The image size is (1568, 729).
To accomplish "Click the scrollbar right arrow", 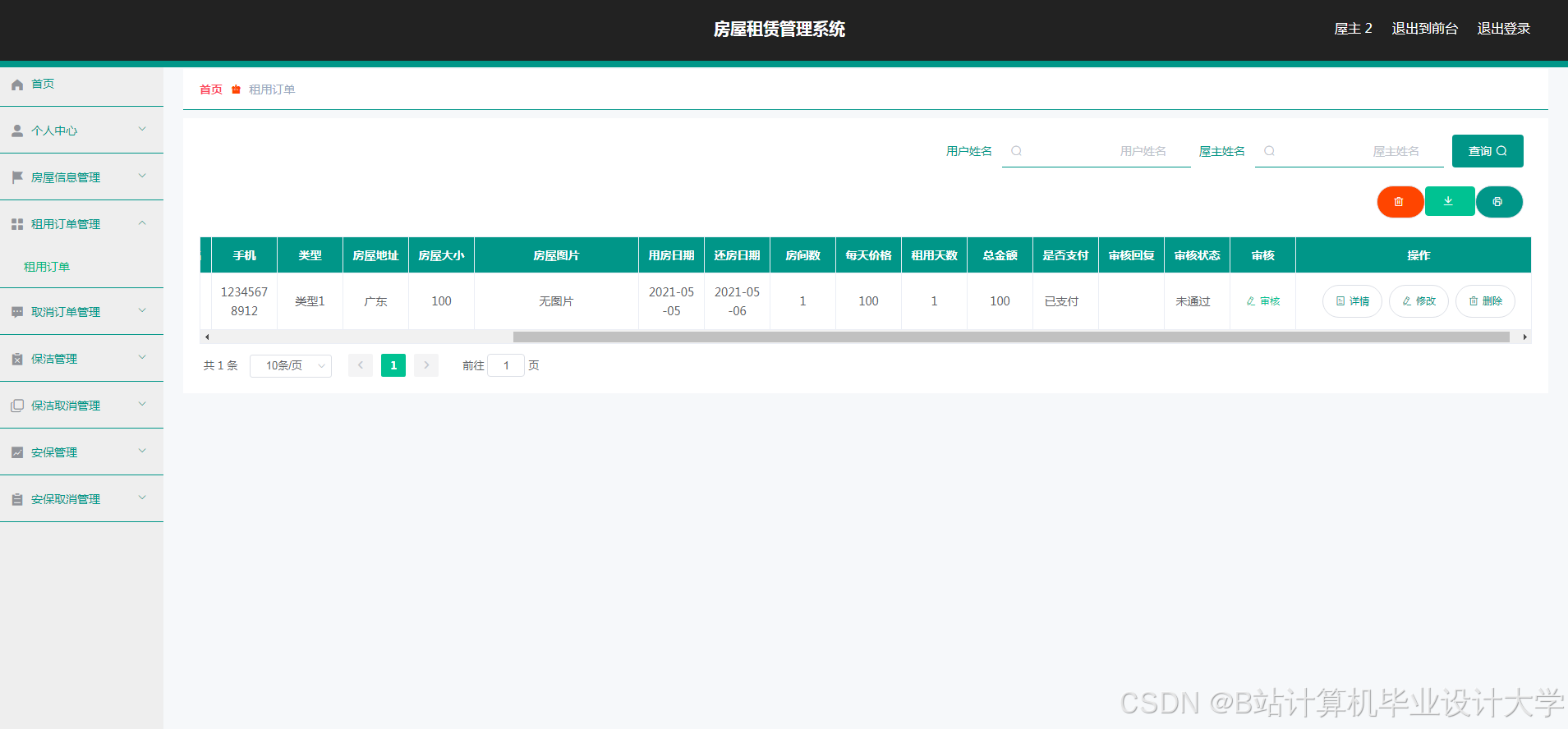I will (1525, 337).
